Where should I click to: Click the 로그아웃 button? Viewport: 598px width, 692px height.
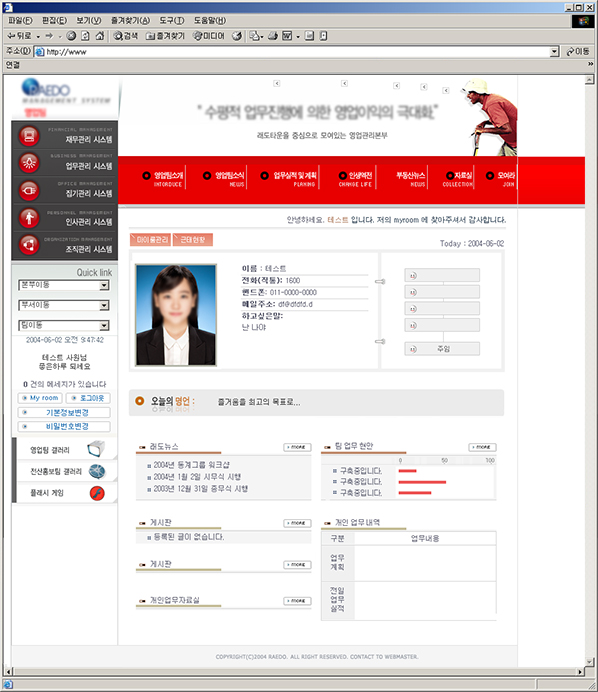(88, 398)
